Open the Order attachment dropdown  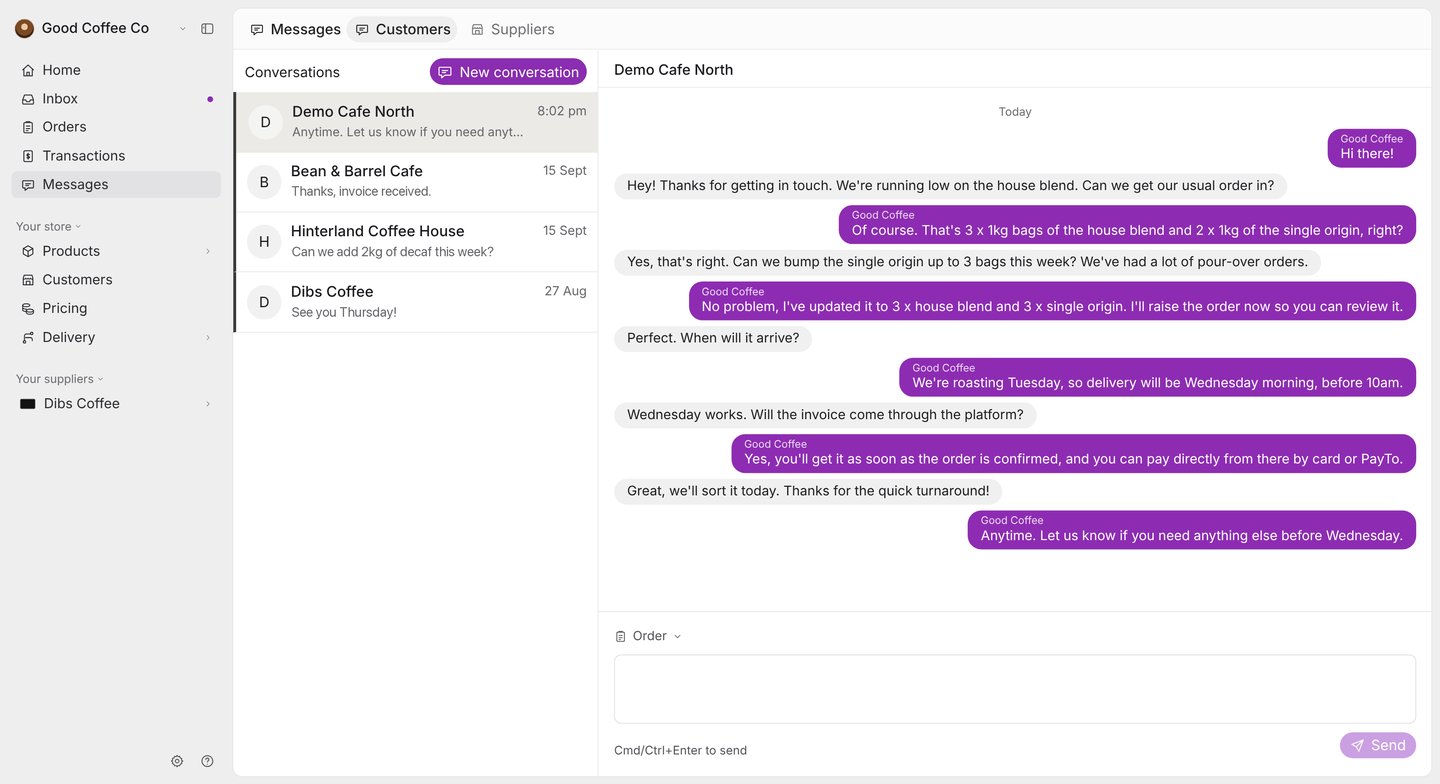point(648,636)
